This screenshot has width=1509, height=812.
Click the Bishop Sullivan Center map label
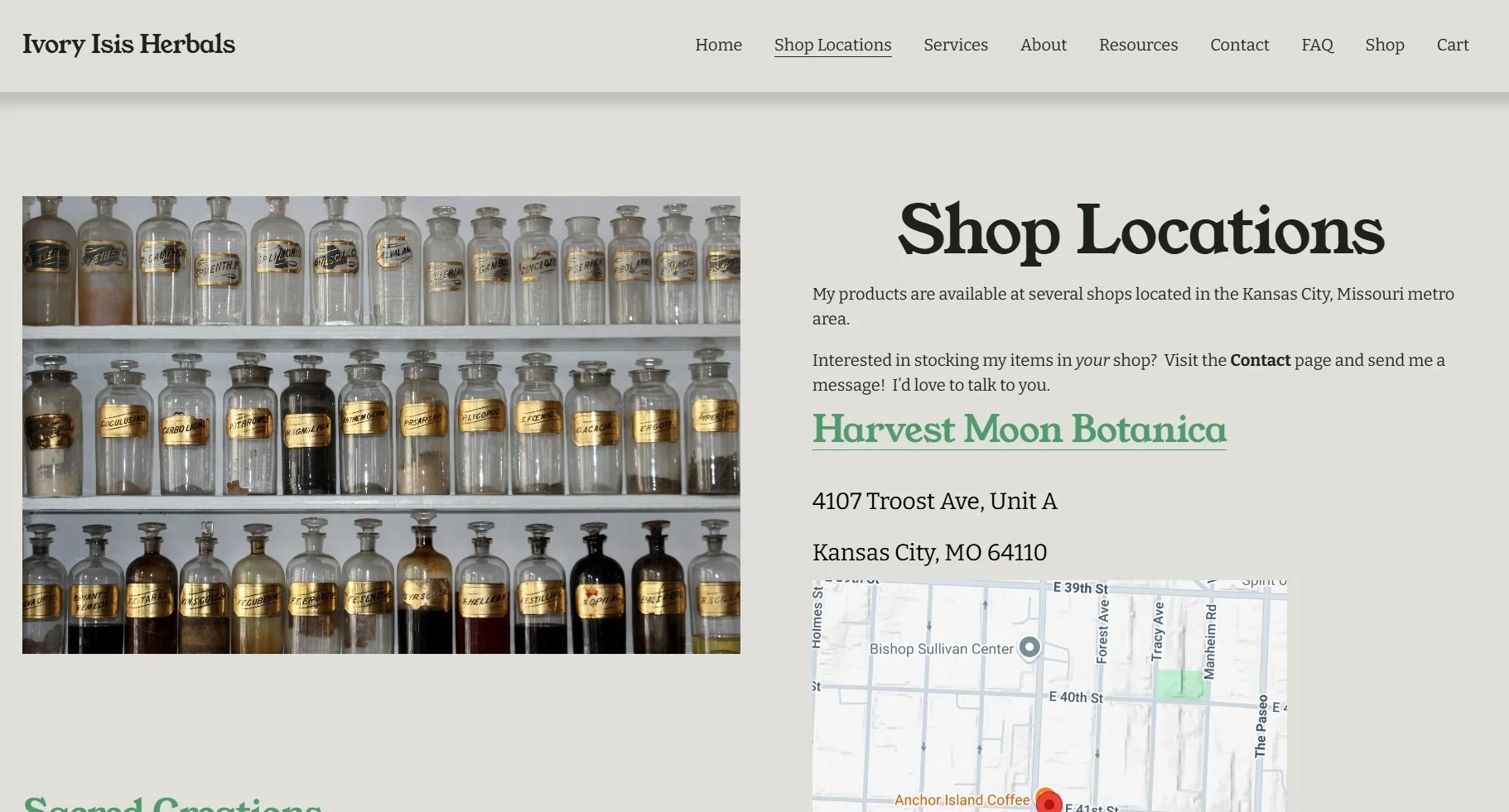941,649
